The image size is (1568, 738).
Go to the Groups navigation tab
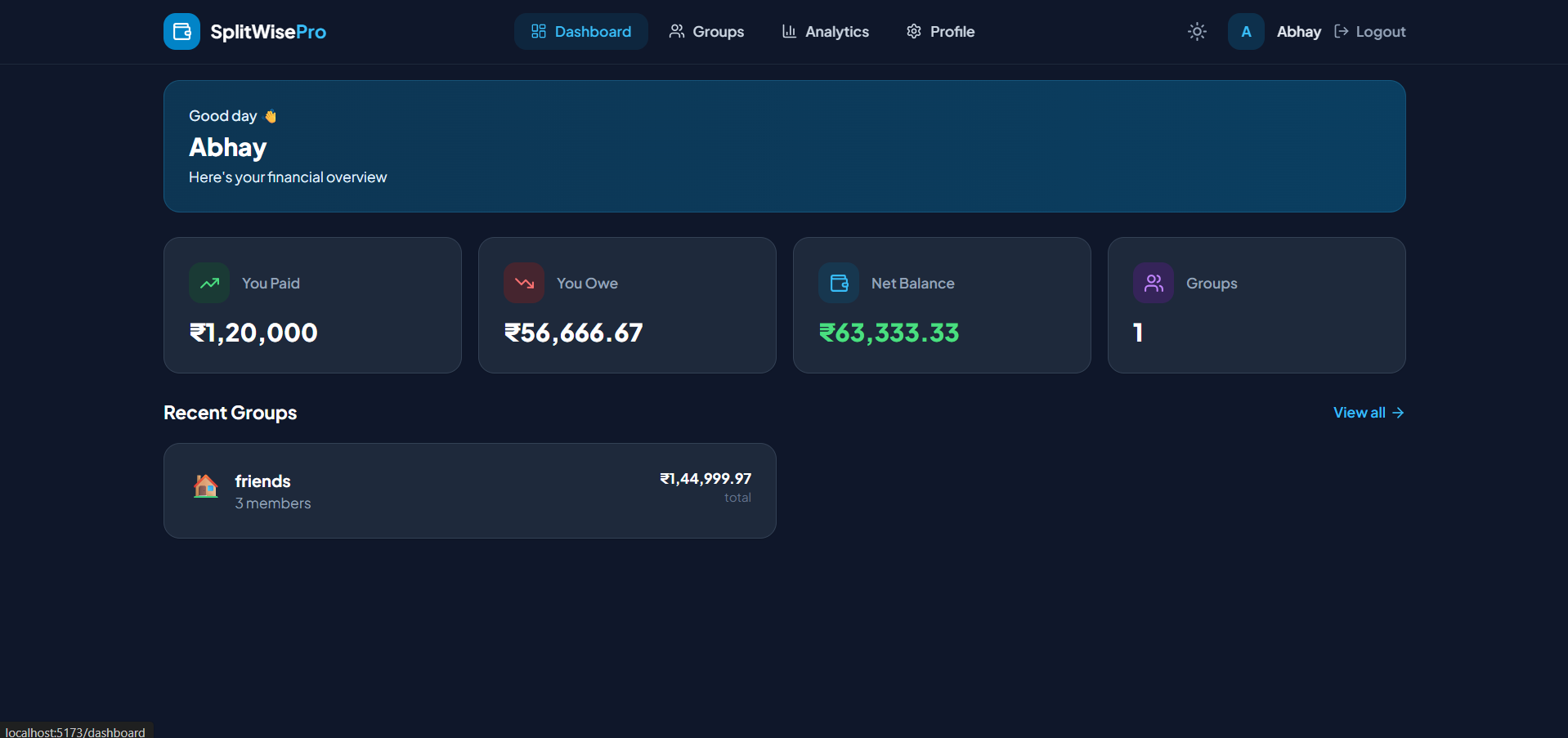pos(706,32)
